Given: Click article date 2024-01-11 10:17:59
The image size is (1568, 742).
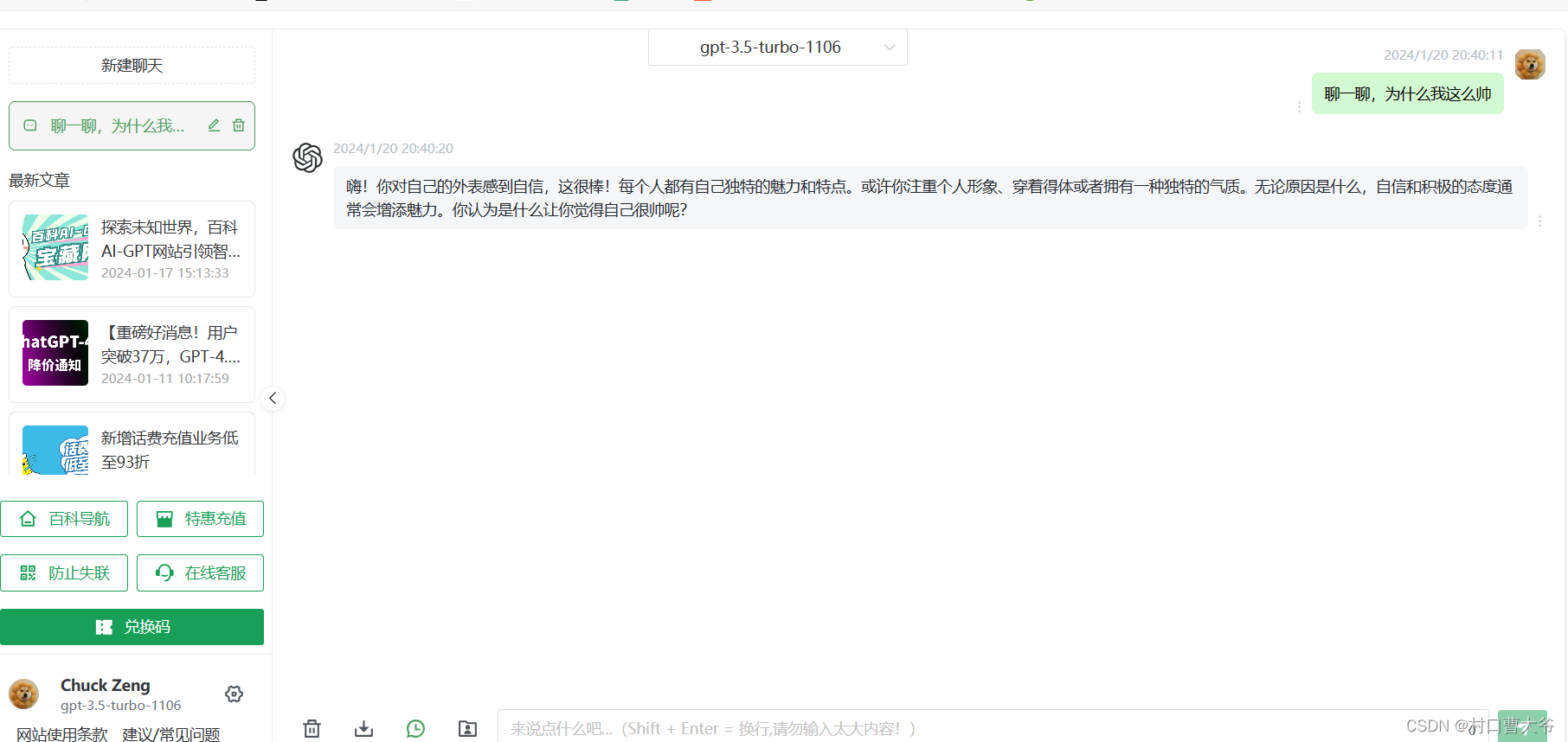Looking at the screenshot, I should coord(165,379).
